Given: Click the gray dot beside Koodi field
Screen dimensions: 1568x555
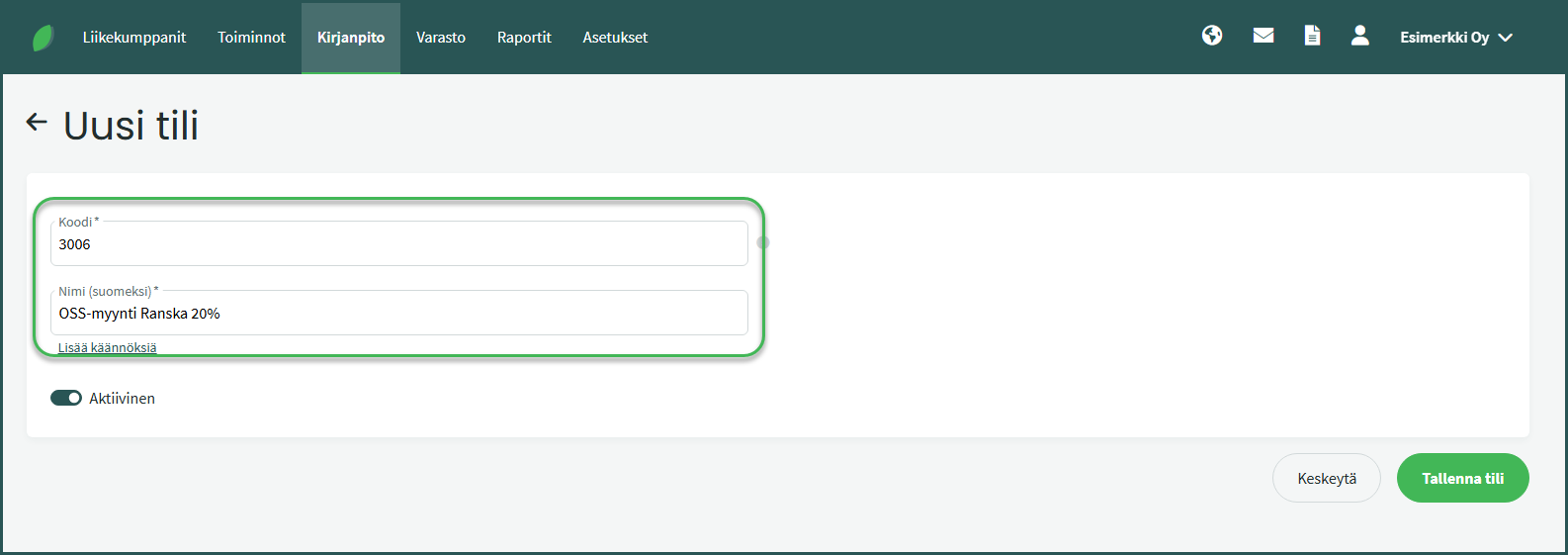Looking at the screenshot, I should click(x=763, y=242).
